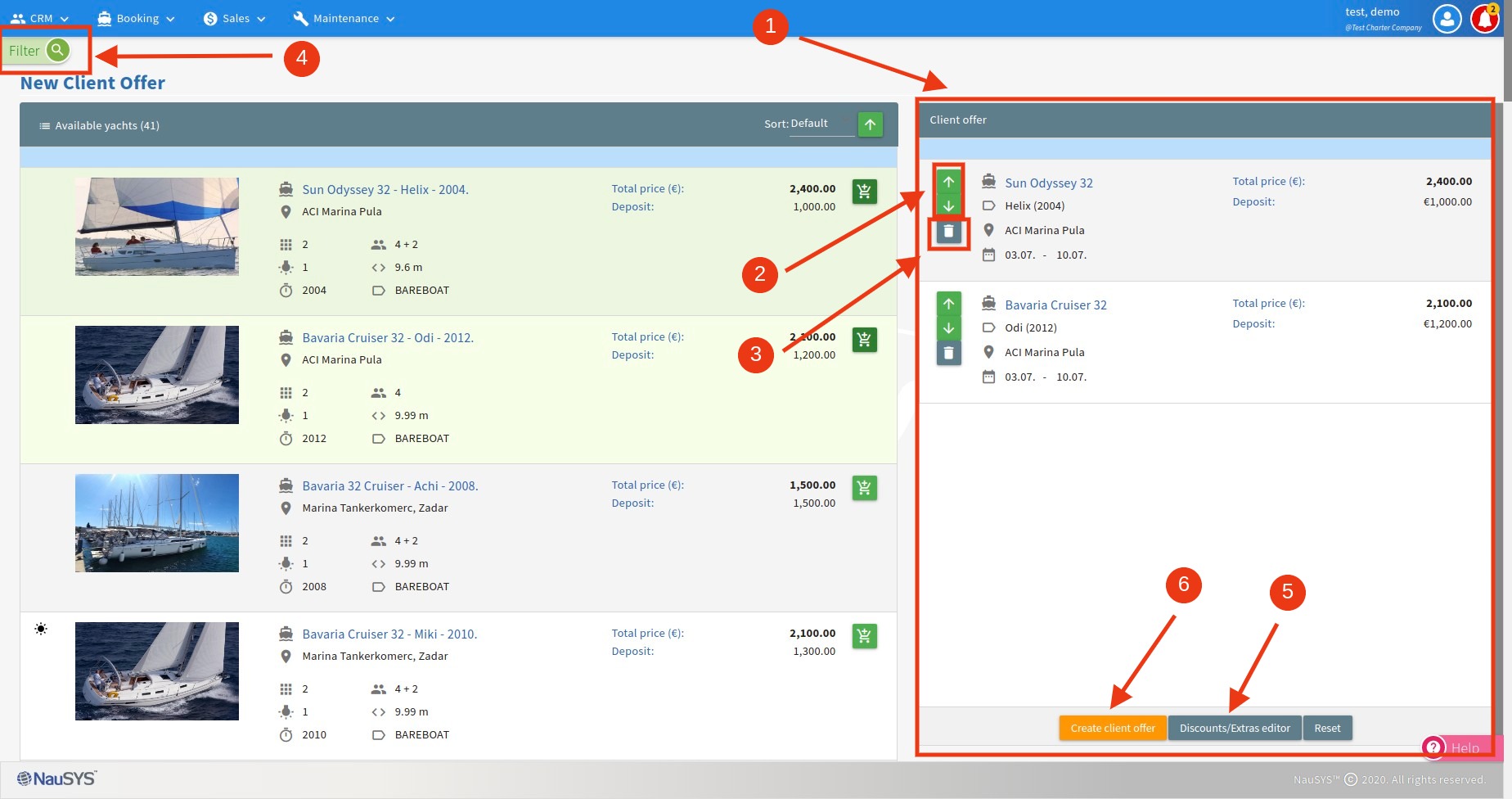Delete Sun Odyssey 32 from client offer
The width and height of the screenshot is (1512, 799).
point(948,232)
